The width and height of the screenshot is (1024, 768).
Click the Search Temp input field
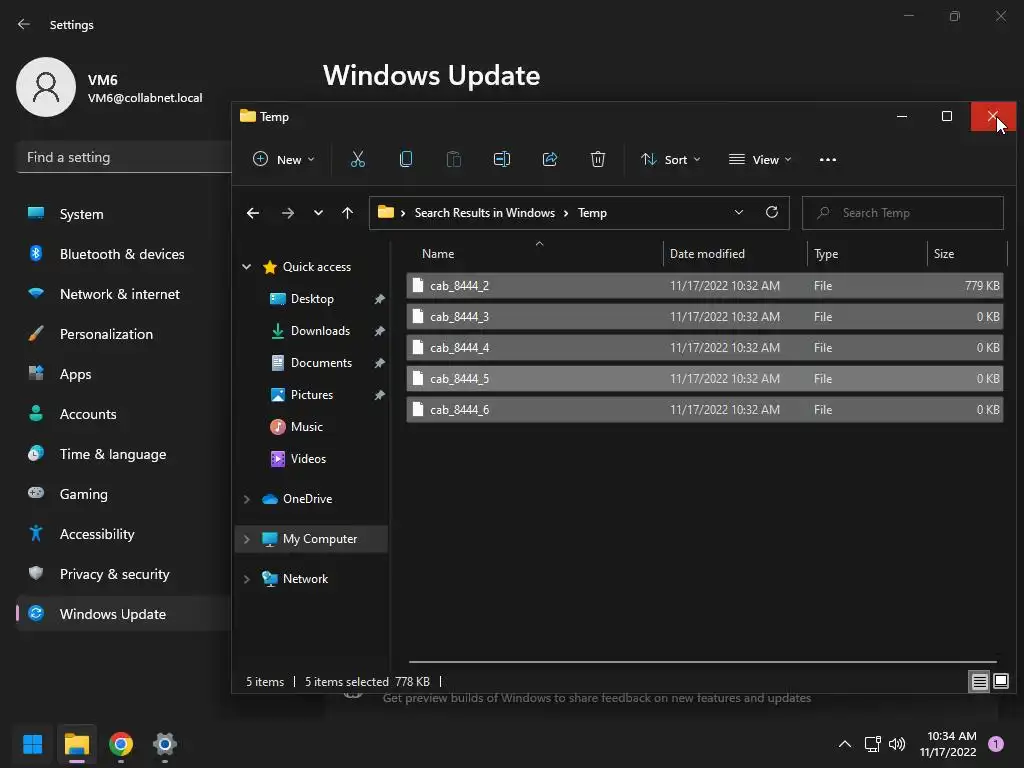[903, 213]
